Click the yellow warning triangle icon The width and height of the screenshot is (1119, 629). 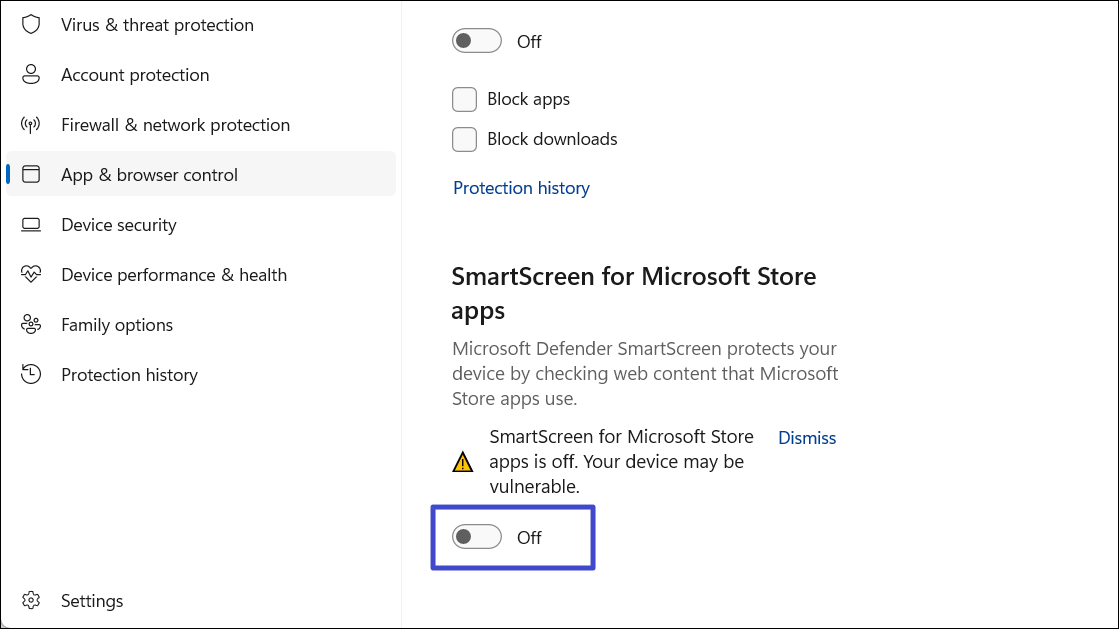point(462,462)
